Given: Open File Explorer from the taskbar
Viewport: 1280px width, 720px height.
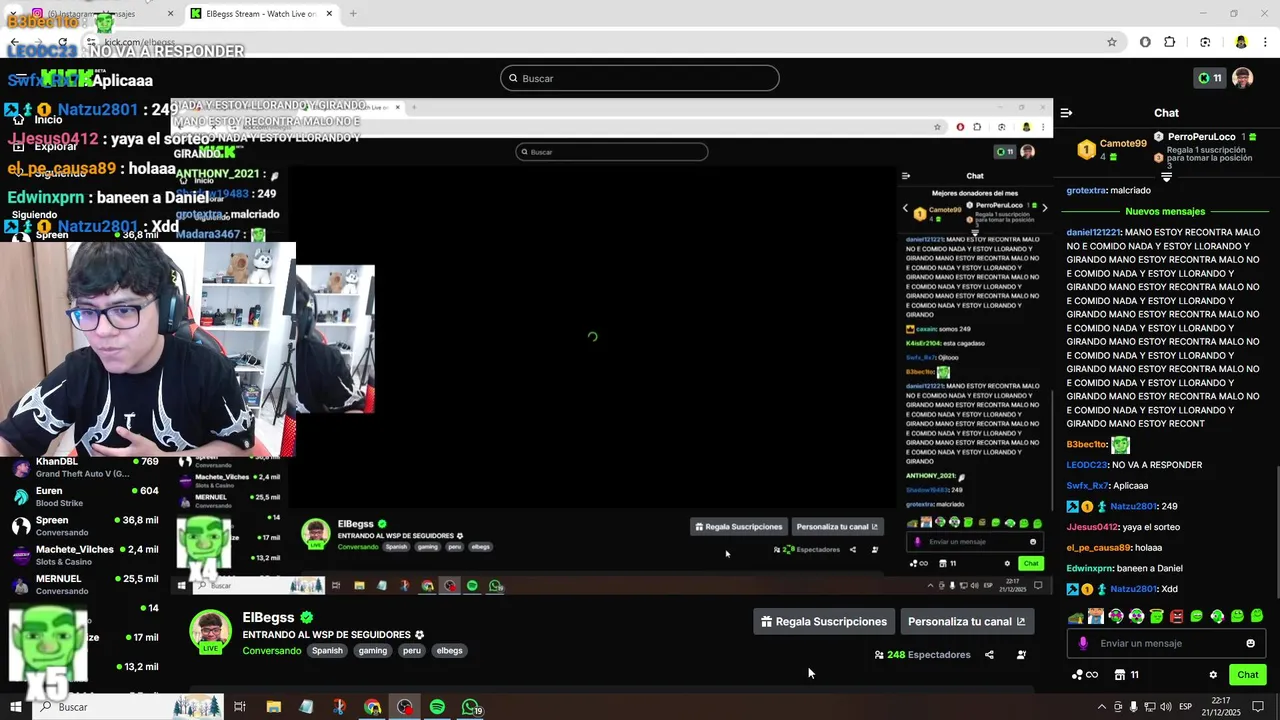Looking at the screenshot, I should point(274,707).
